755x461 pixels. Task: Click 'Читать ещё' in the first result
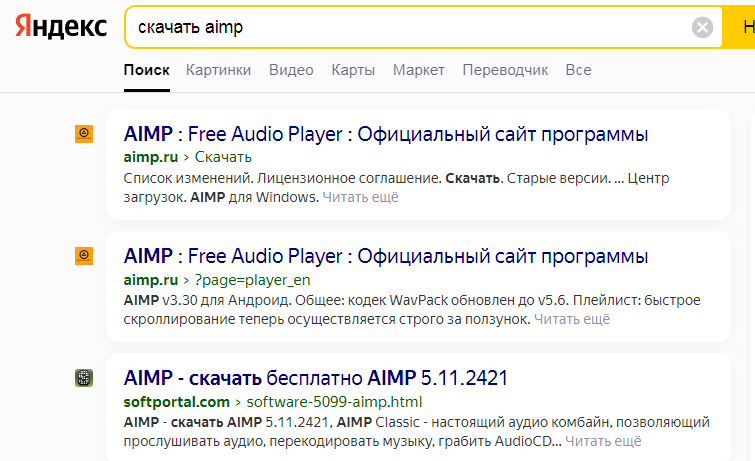(360, 197)
